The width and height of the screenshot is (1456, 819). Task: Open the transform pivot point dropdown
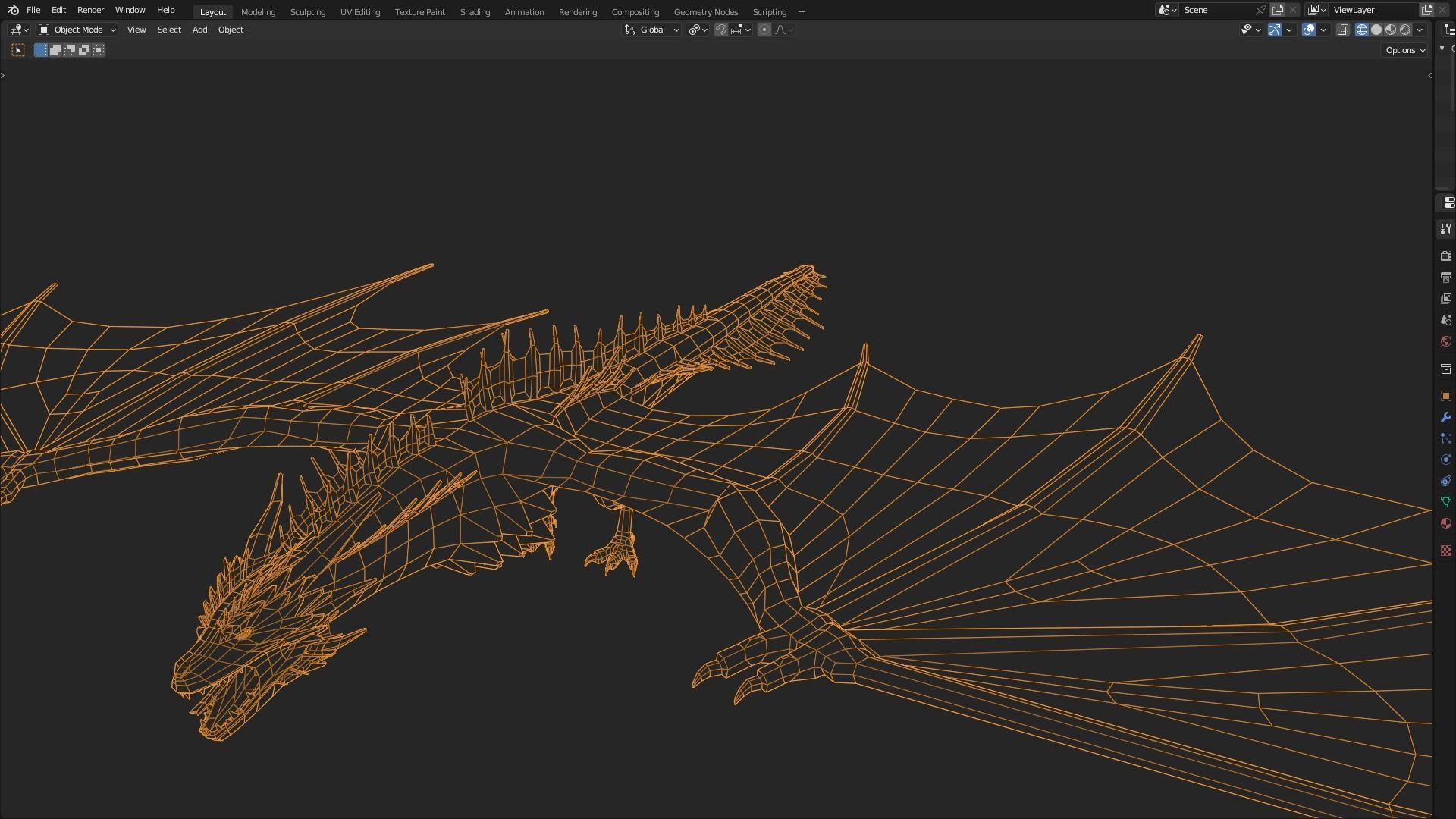[x=698, y=30]
